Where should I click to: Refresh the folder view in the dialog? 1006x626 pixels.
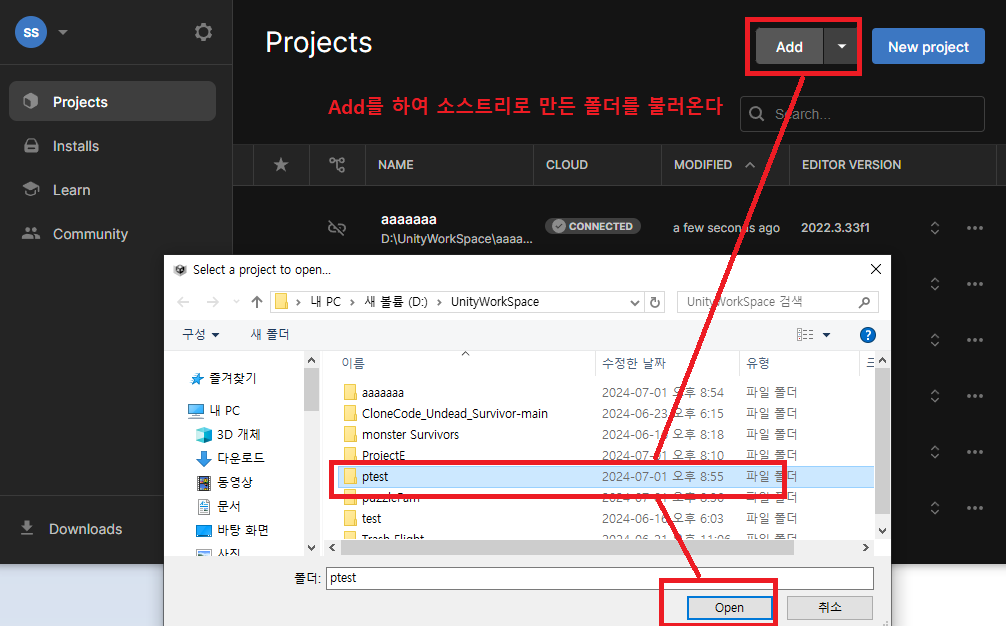tap(655, 302)
